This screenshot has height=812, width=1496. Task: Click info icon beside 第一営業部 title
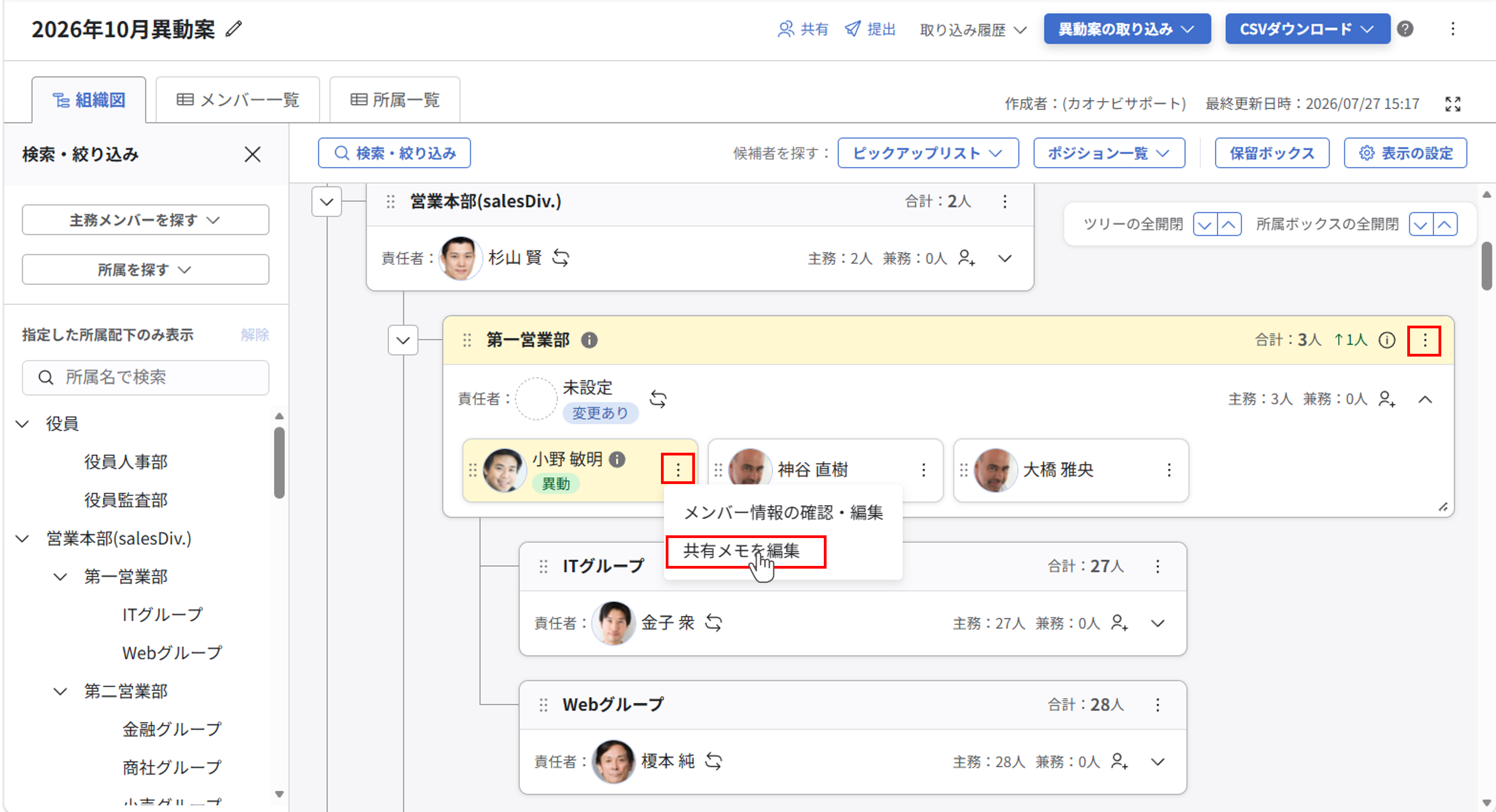point(589,340)
